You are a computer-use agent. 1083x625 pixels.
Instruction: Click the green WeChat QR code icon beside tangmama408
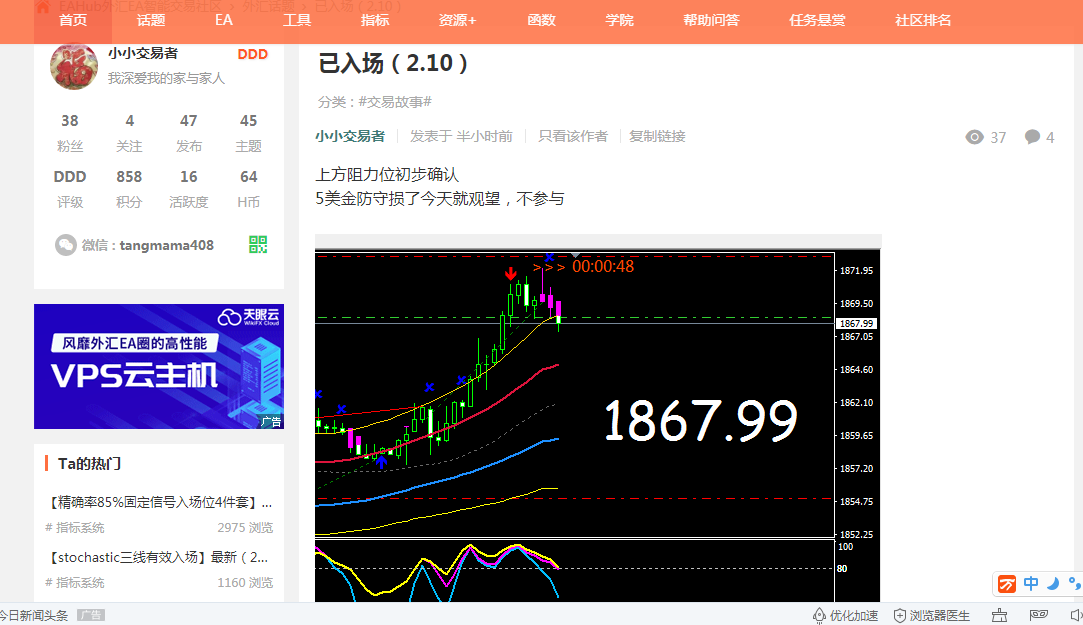coord(258,243)
